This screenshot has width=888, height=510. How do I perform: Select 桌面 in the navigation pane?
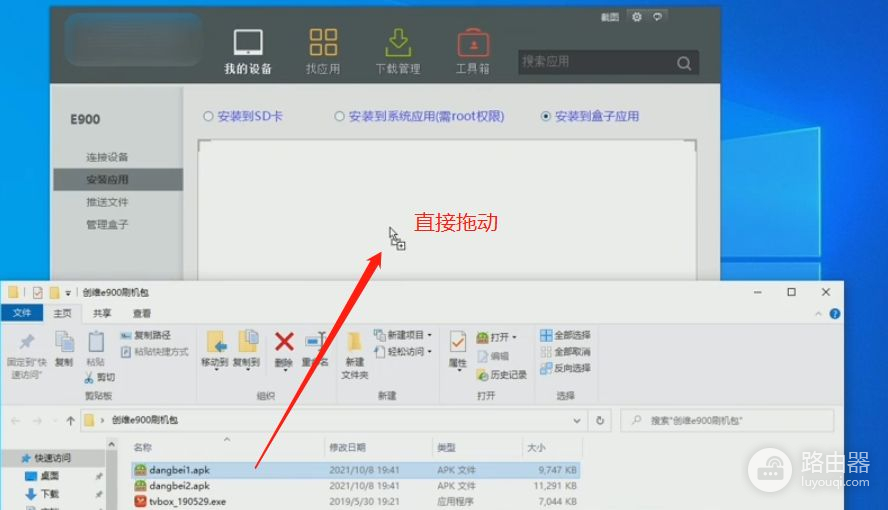(42, 475)
